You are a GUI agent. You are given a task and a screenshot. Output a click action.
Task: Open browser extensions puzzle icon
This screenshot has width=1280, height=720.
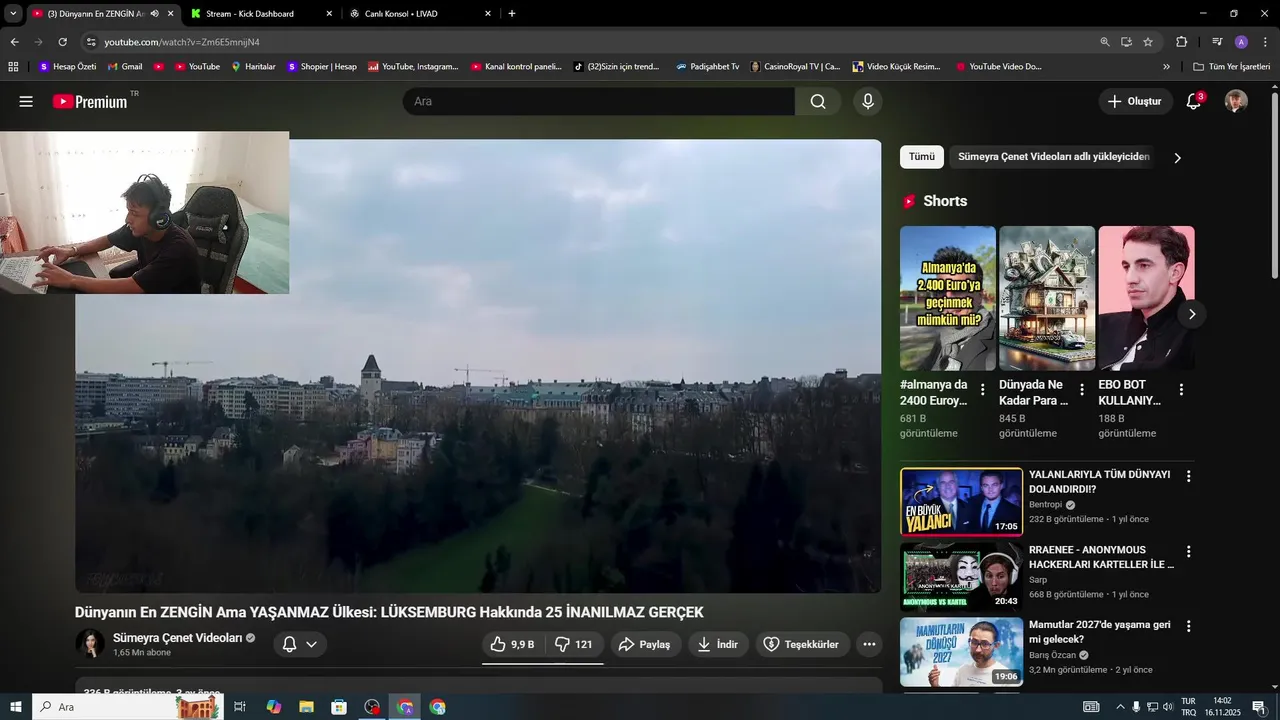[1181, 42]
